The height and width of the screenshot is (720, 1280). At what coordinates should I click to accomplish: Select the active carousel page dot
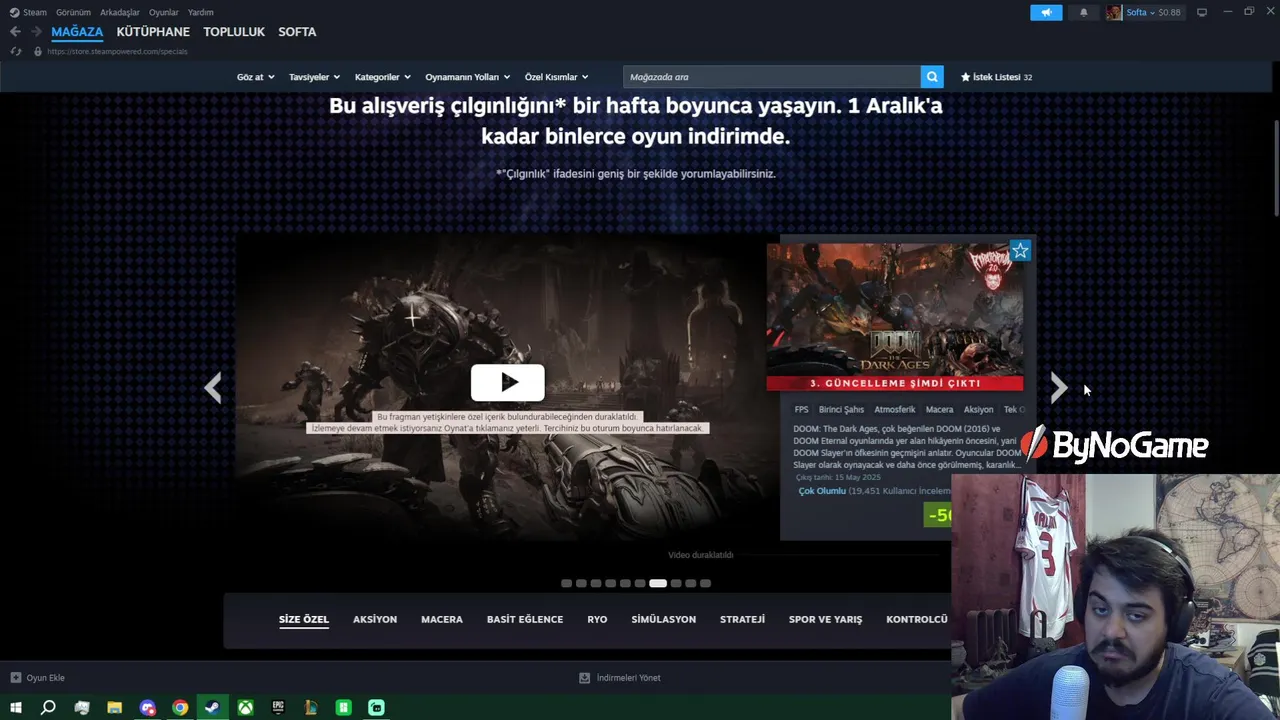657,583
